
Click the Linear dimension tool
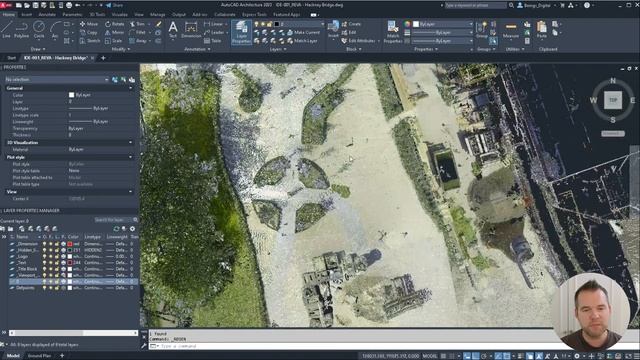pos(213,24)
